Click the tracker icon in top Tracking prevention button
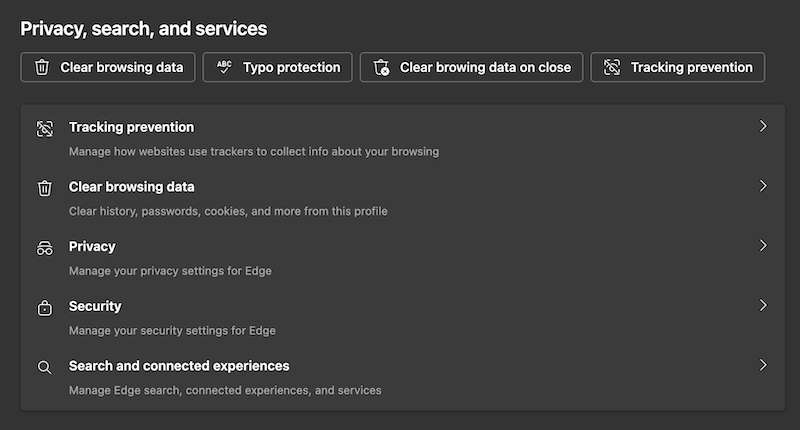The image size is (800, 430). click(612, 68)
